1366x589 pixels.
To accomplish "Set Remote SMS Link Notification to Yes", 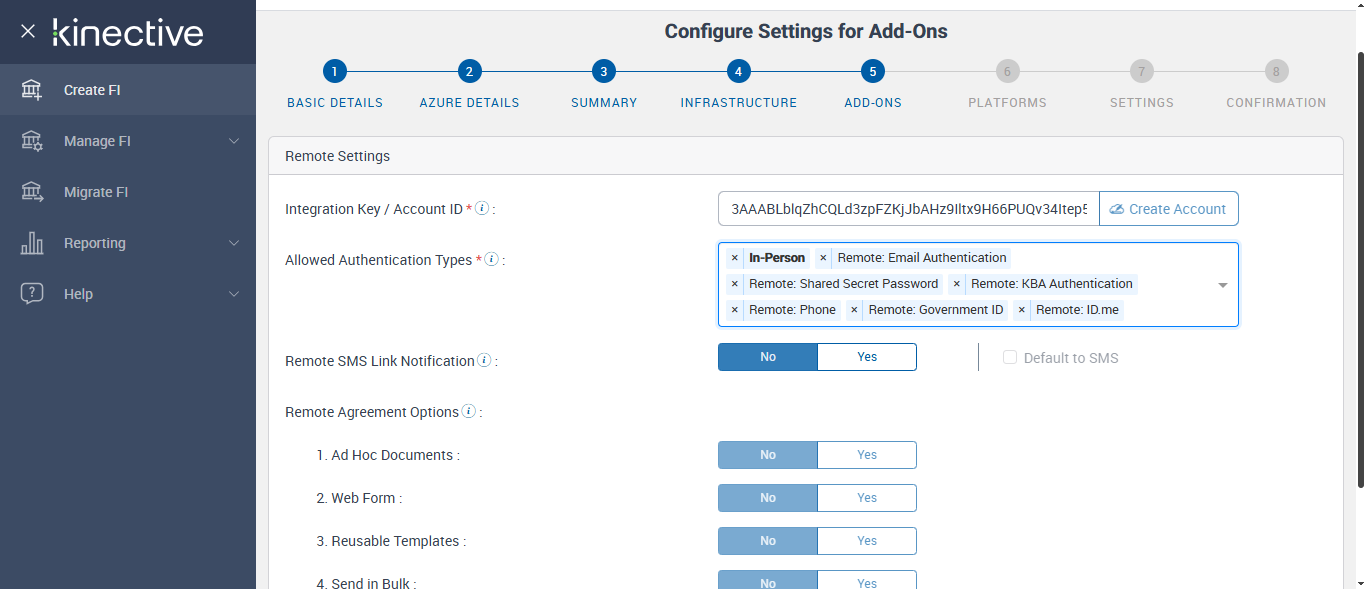I will pyautogui.click(x=866, y=357).
